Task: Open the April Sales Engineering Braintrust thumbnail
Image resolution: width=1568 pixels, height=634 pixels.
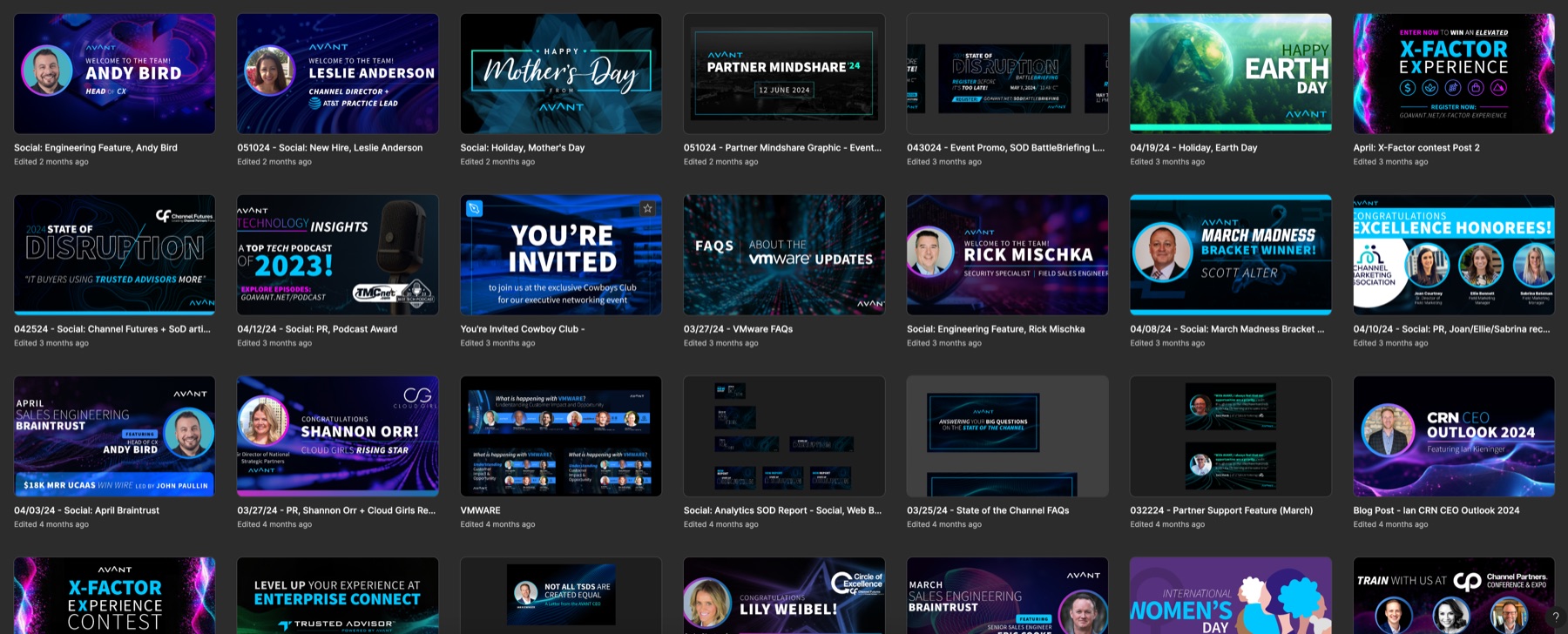Action: point(115,436)
